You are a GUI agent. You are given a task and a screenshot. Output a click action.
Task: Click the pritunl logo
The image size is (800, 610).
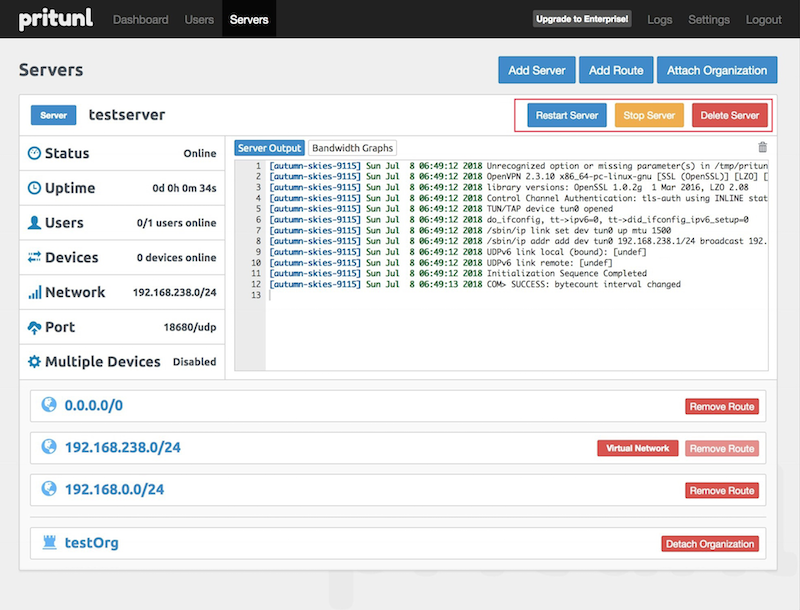56,19
